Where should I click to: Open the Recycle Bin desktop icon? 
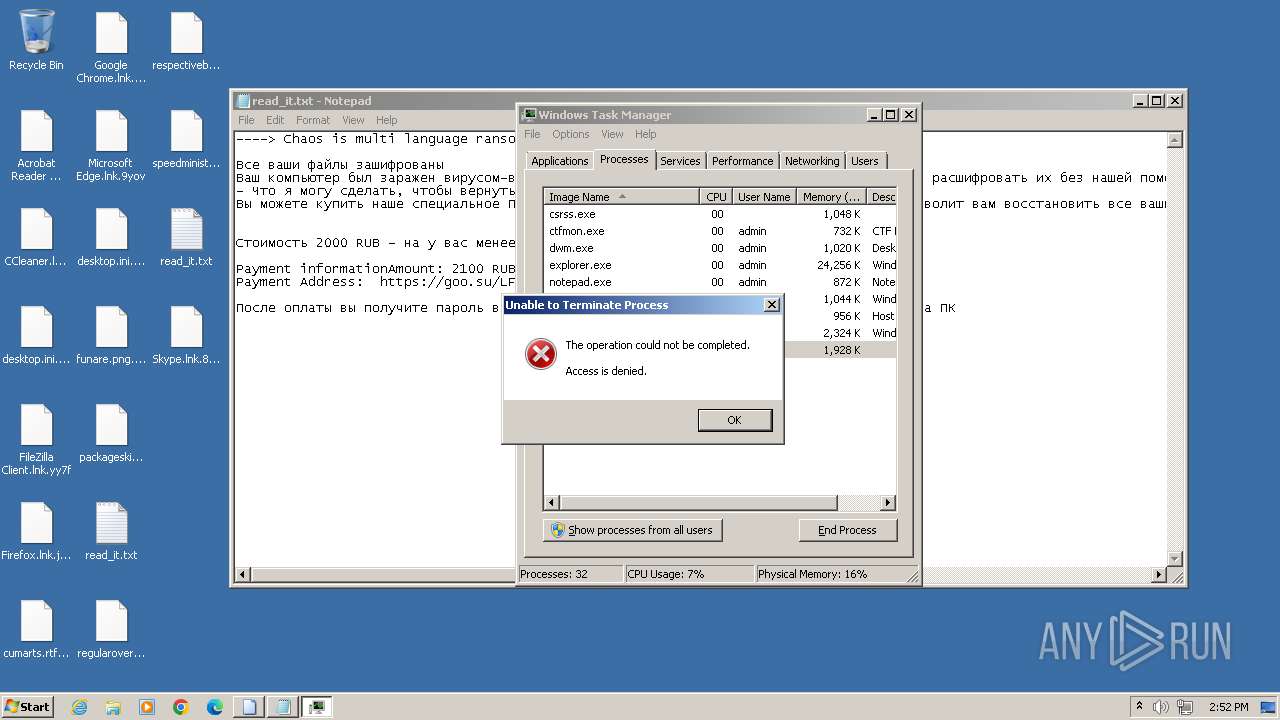click(x=36, y=40)
